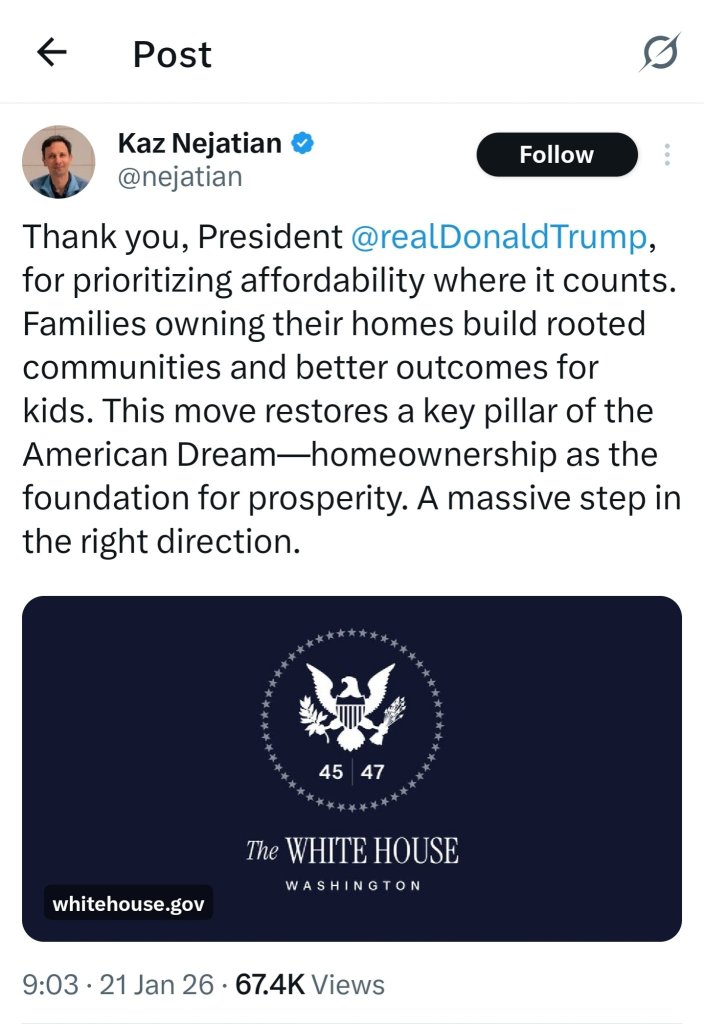Tap The WHITE HOUSE title in card
Screen dimensions: 704x1024
tap(352, 850)
